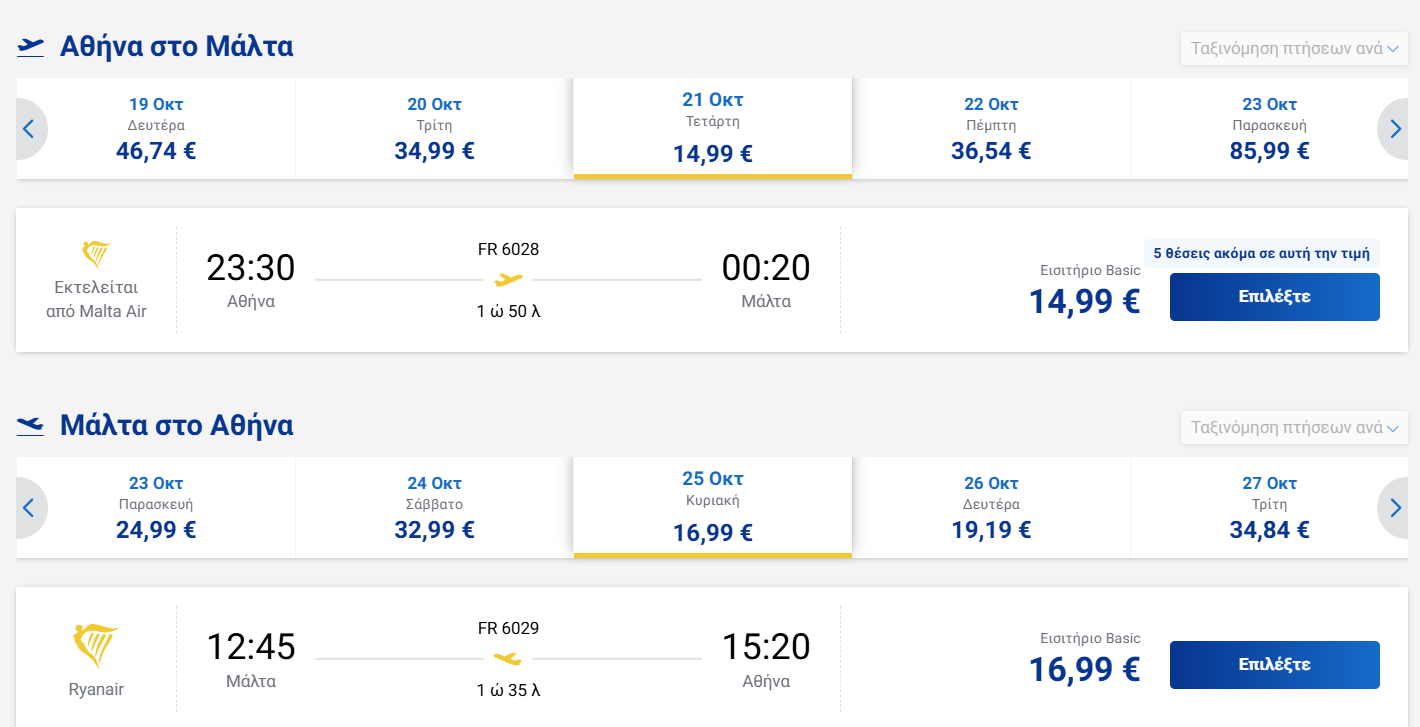1420x727 pixels.
Task: Select the 20 Οκτ Τρίτη date tab
Action: [434, 129]
